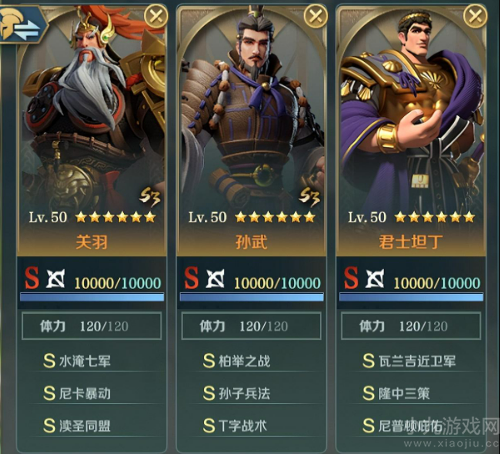
Task: Click the hero swap helmet icon
Action: point(23,25)
